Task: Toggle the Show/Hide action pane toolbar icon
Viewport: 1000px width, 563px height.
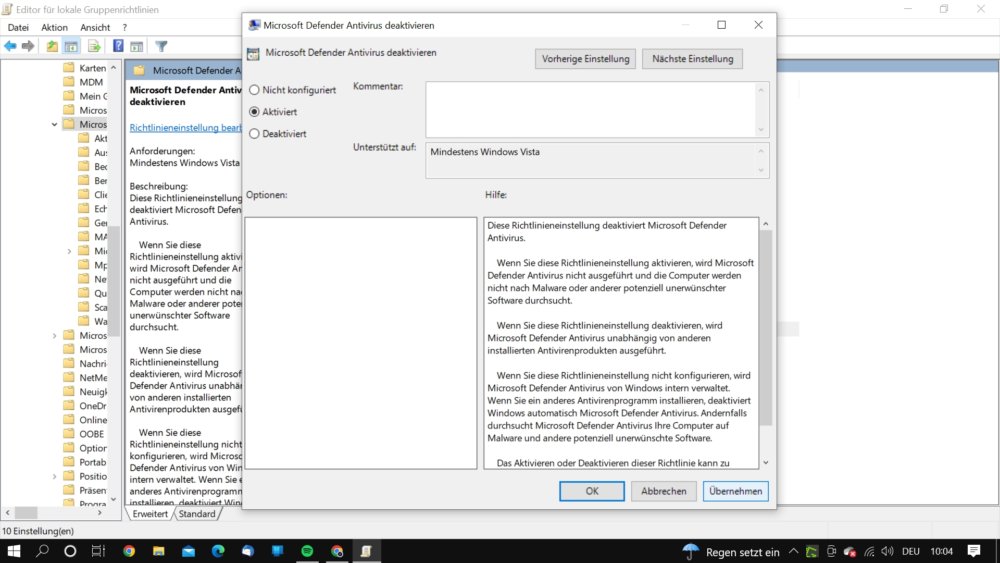Action: point(136,46)
